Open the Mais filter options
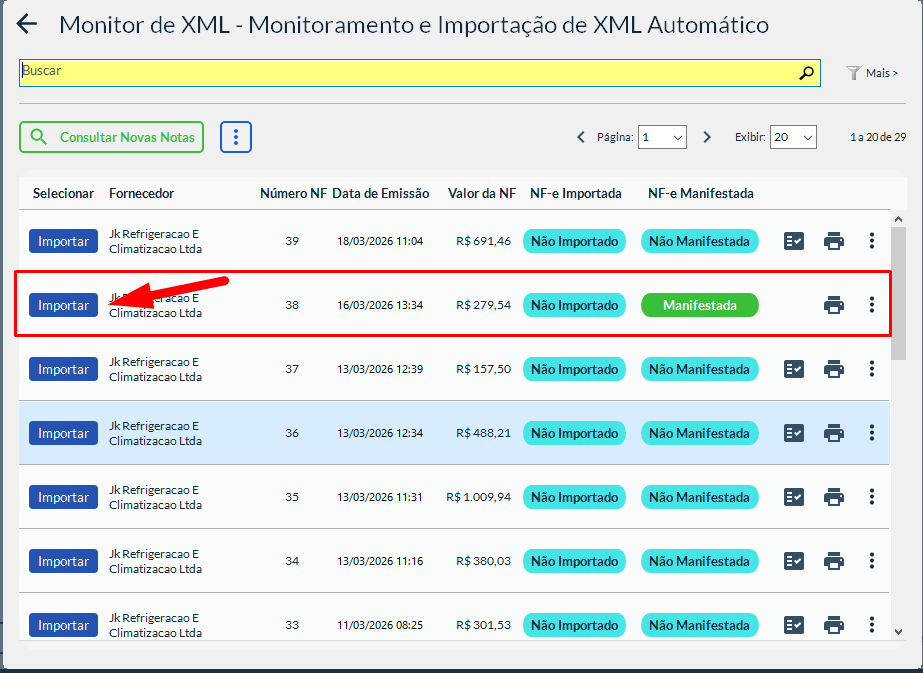 pos(872,73)
